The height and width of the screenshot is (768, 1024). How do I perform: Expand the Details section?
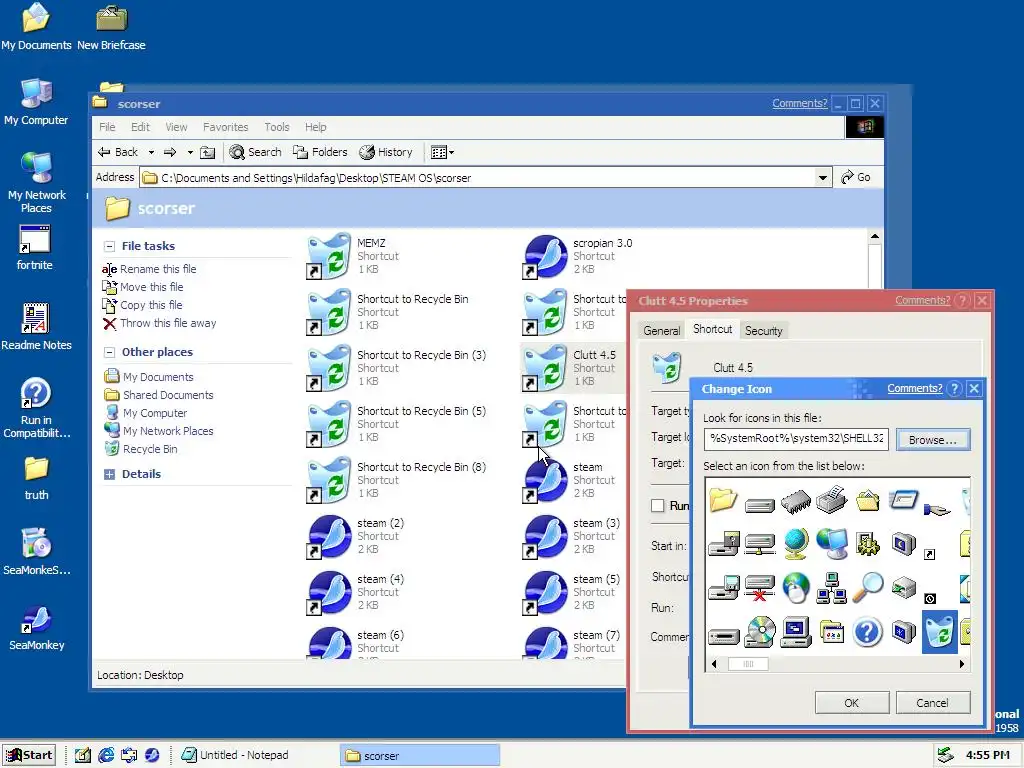109,475
